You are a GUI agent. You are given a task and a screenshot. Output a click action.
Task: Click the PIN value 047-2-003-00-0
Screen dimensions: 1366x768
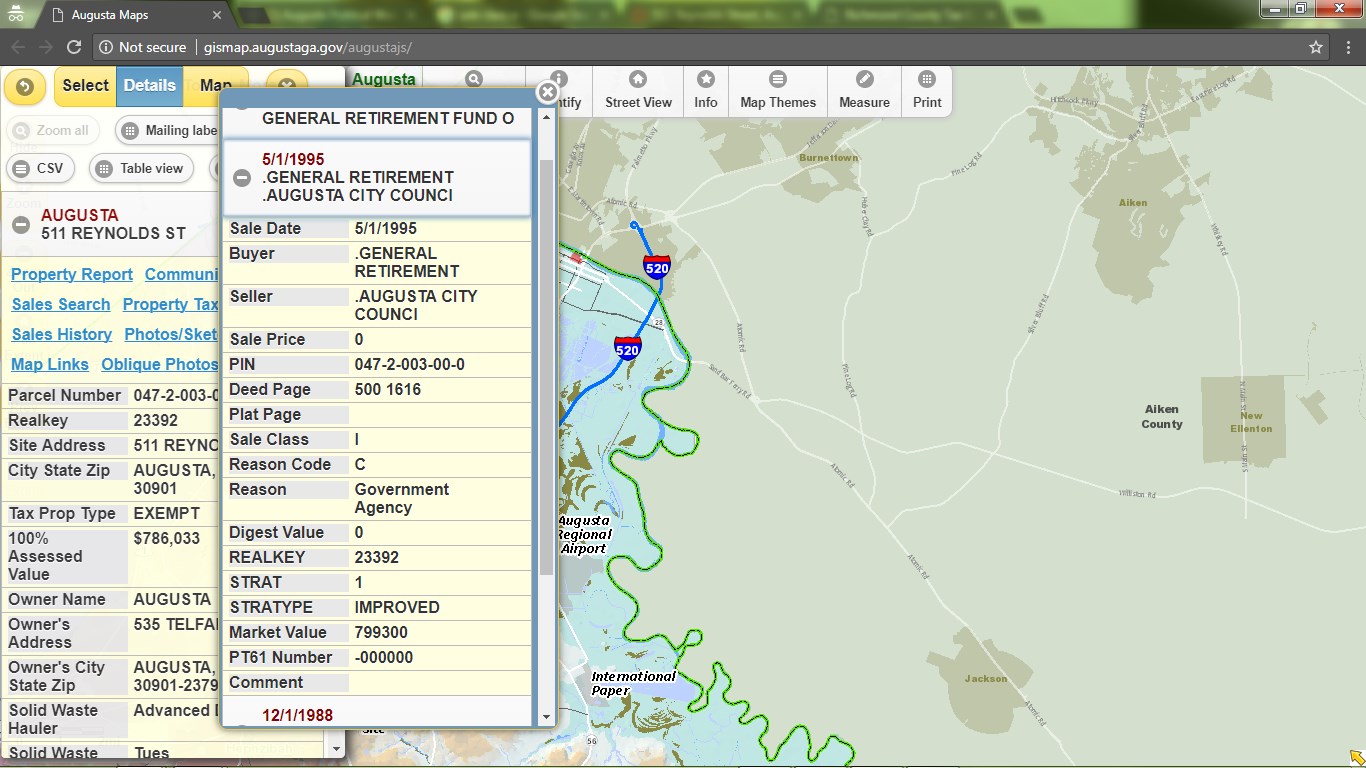tap(410, 364)
